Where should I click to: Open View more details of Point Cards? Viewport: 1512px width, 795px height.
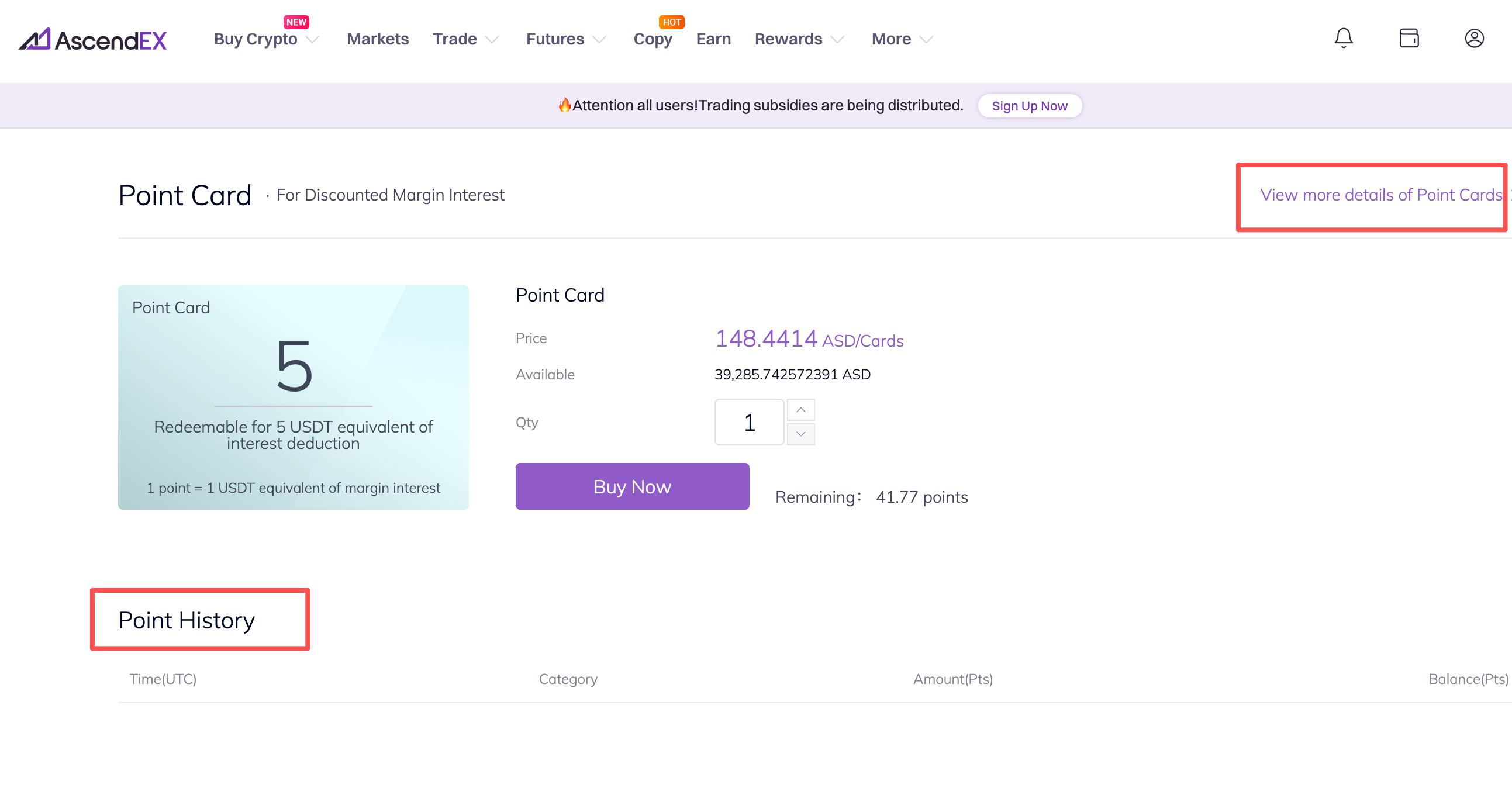tap(1380, 195)
